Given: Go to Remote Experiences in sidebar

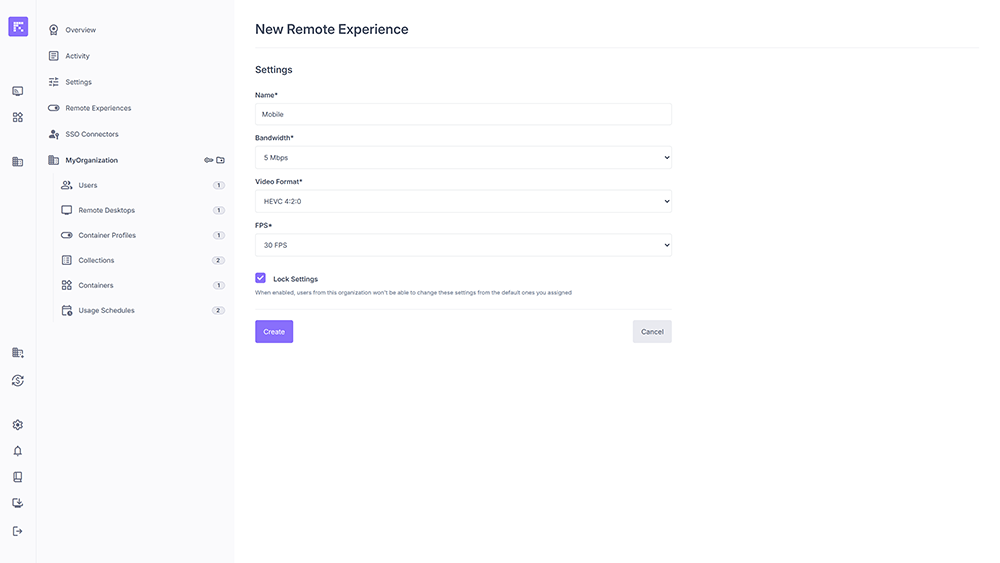Looking at the screenshot, I should [x=98, y=108].
